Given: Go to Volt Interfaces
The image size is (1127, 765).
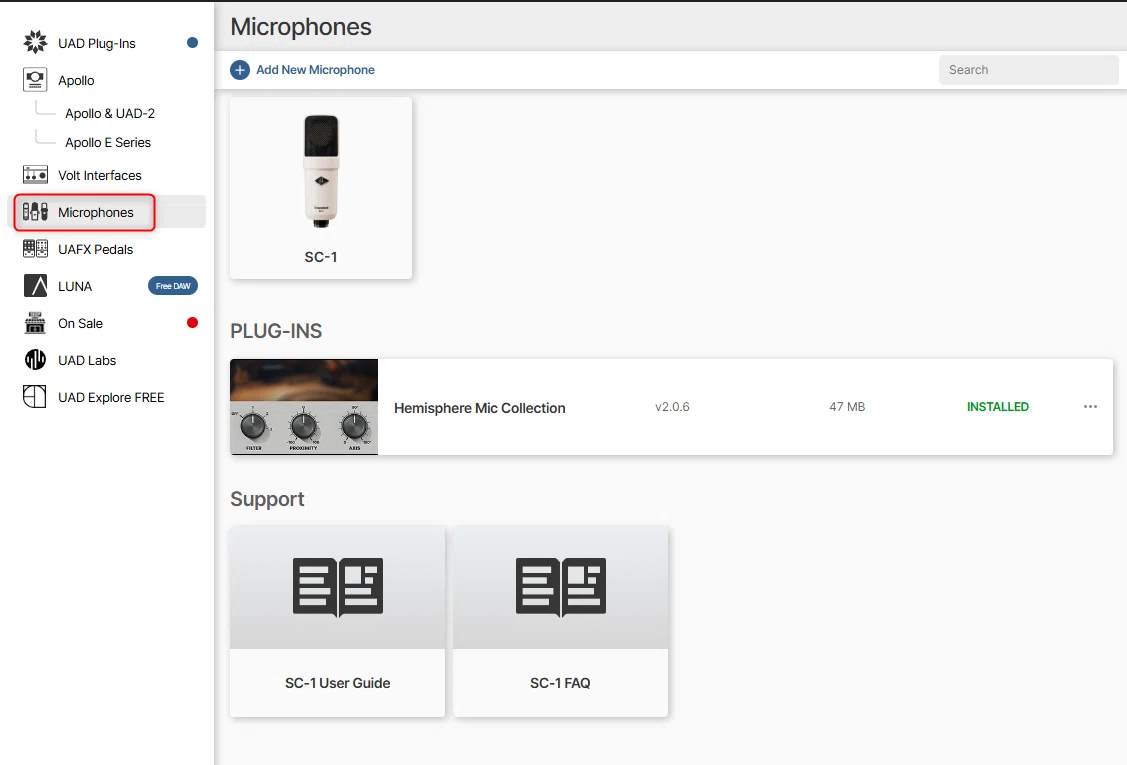Looking at the screenshot, I should 100,175.
